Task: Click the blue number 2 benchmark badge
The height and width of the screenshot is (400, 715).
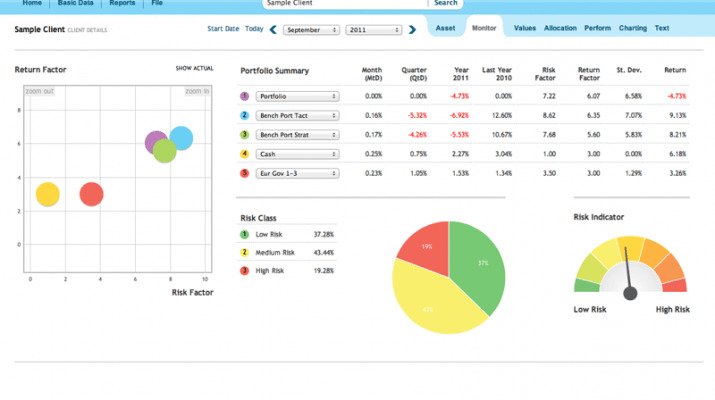Action: 245,115
